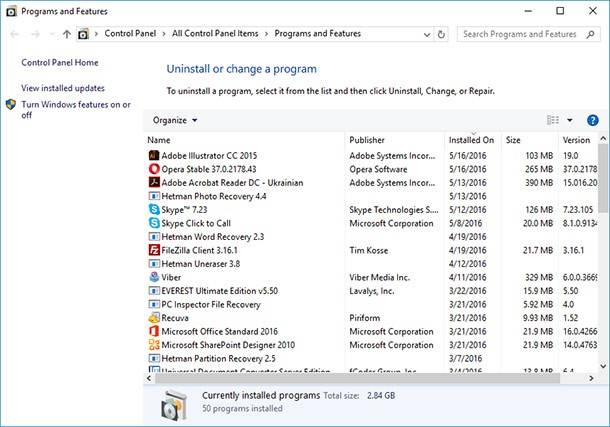This screenshot has height=427, width=610.
Task: Expand the chevron before Control Panel breadcrumb
Action: click(x=96, y=34)
